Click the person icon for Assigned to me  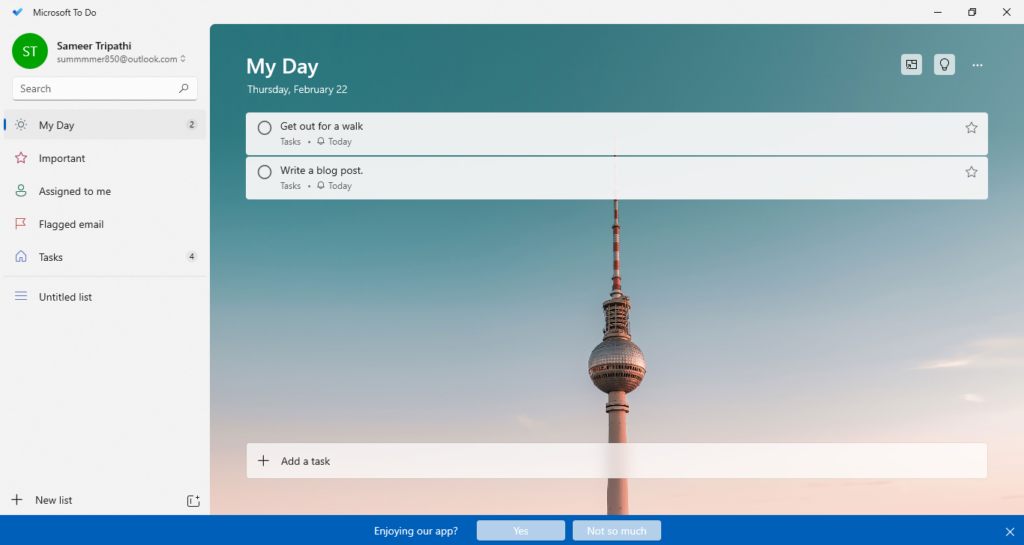tap(21, 191)
